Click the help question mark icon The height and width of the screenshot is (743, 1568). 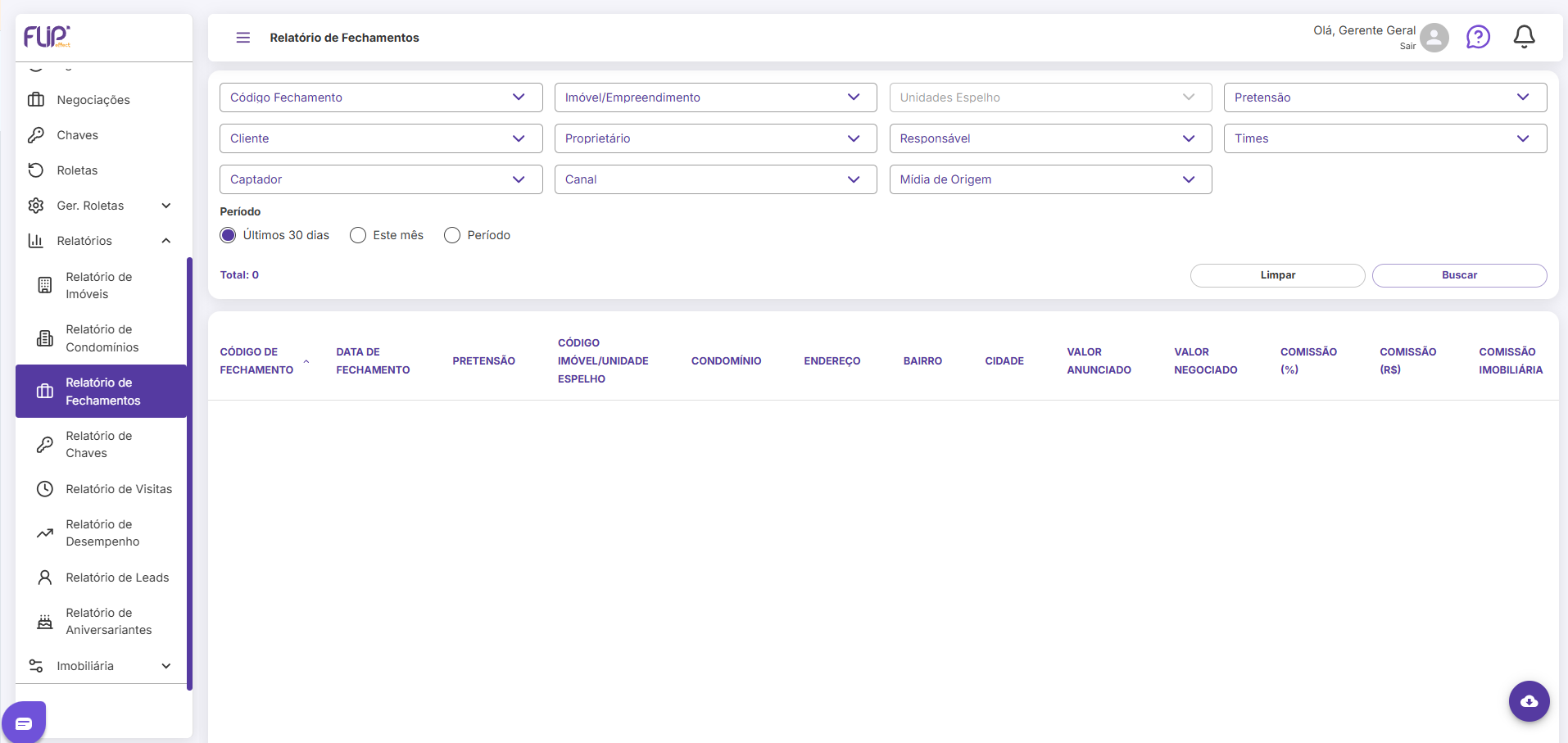[1478, 37]
